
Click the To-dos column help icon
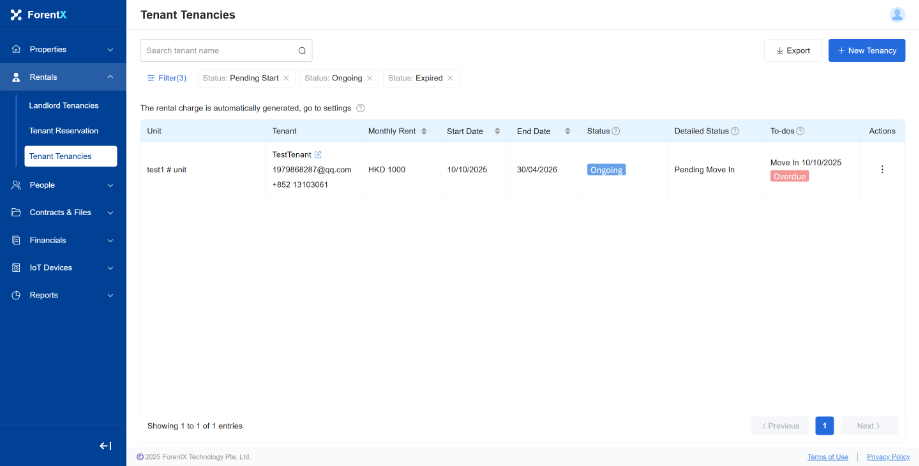pos(800,131)
